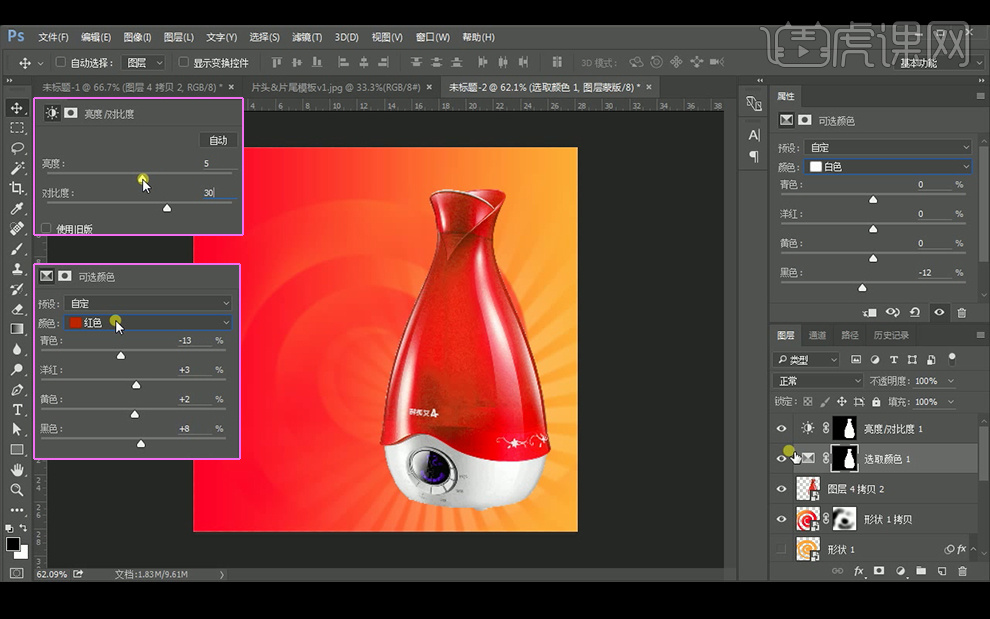Viewport: 990px width, 619px height.
Task: Open the 滤镜(T) menu
Action: click(x=307, y=37)
